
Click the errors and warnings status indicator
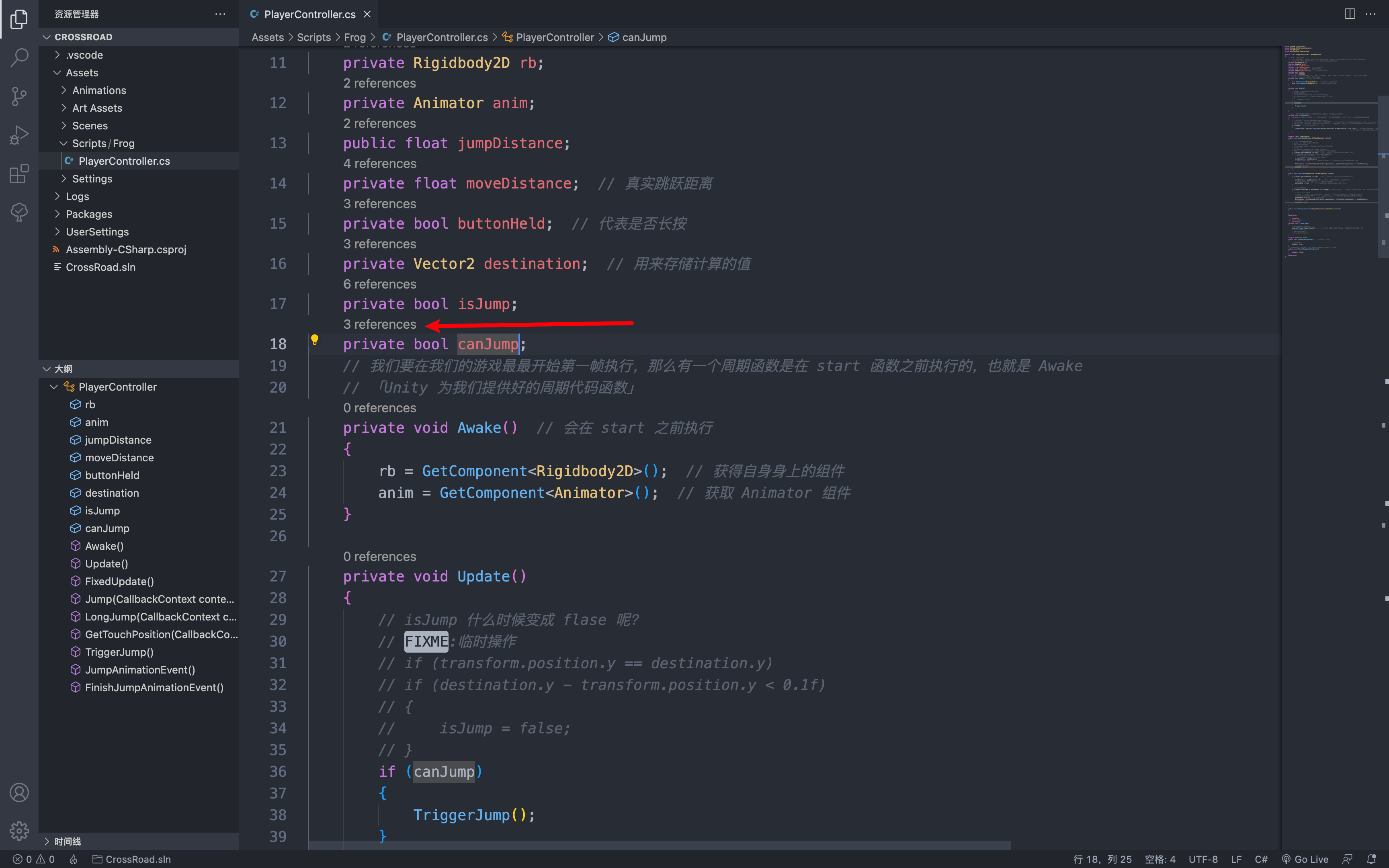tap(34, 859)
